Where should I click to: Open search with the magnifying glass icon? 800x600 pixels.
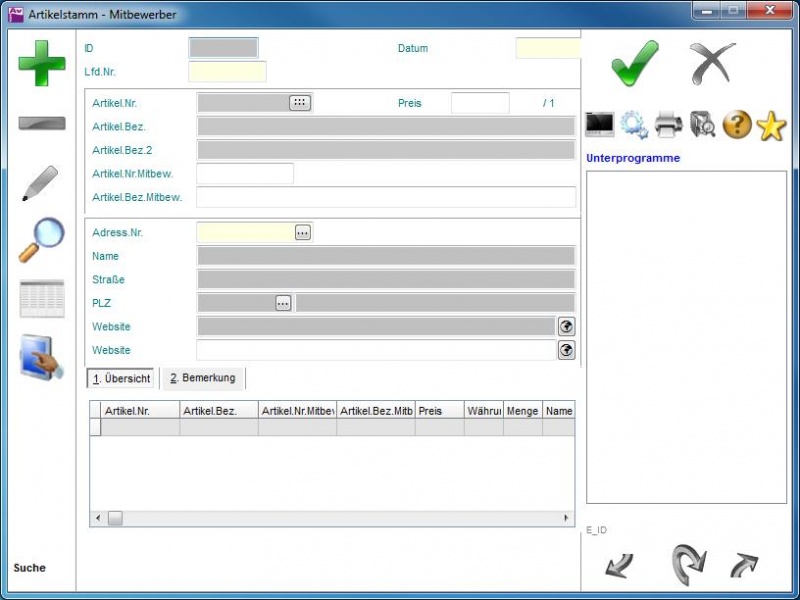coord(42,240)
